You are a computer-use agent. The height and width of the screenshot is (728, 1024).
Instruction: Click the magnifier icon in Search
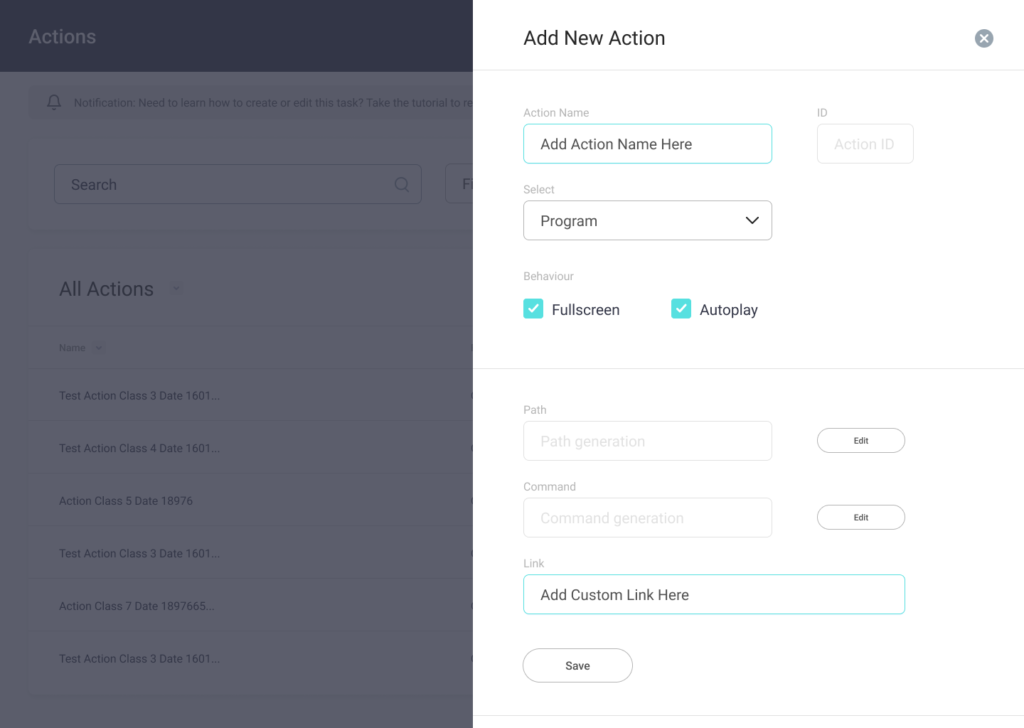402,185
